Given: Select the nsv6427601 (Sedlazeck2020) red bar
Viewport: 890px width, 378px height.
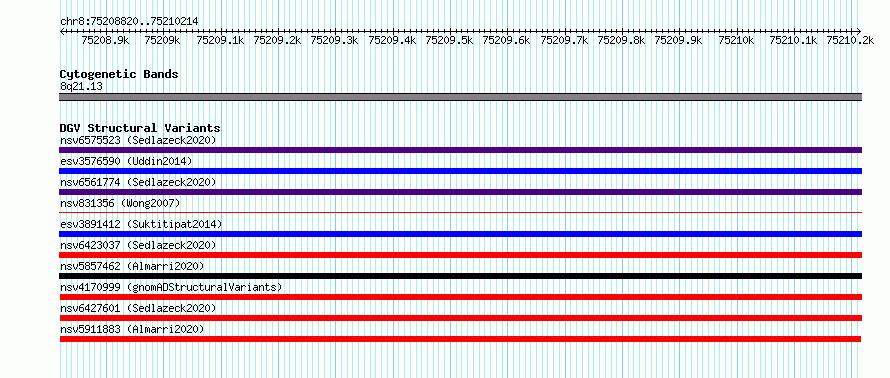Looking at the screenshot, I should tap(460, 318).
